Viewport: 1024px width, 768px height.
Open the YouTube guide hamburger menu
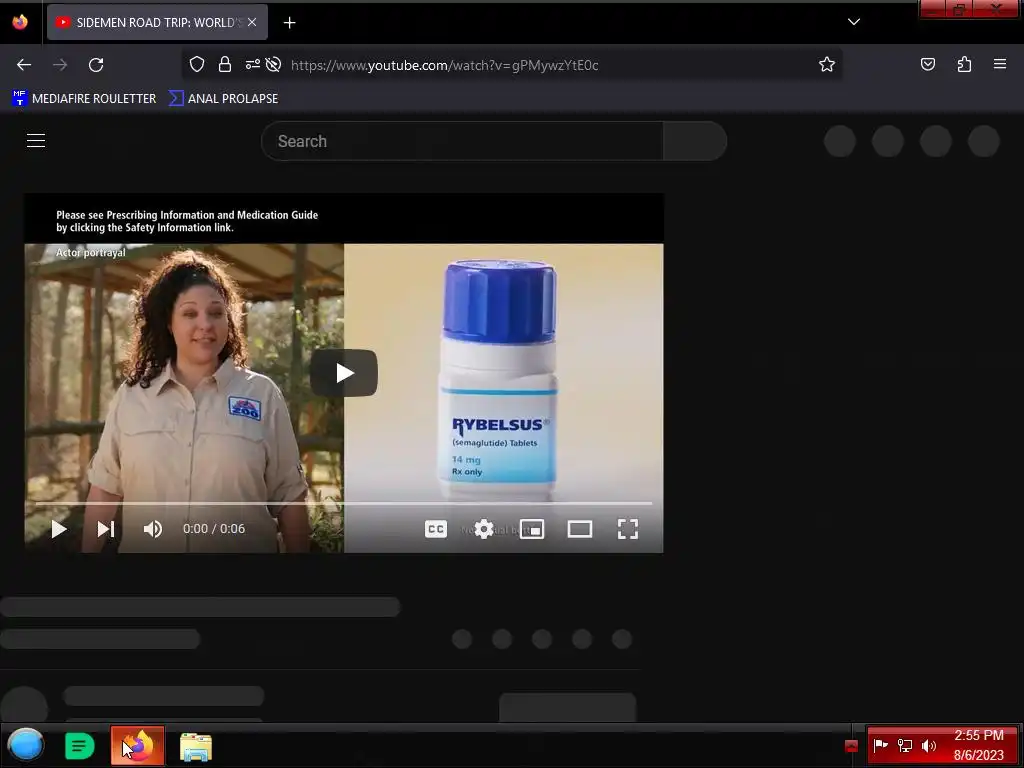click(36, 140)
